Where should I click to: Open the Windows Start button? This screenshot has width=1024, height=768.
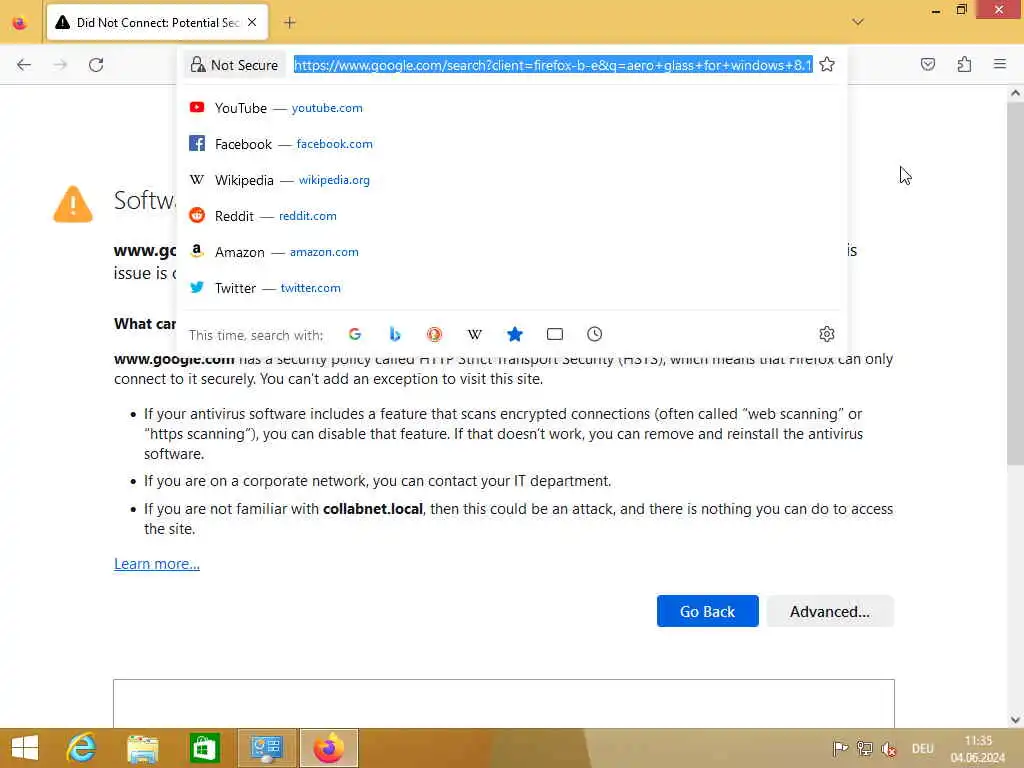click(x=25, y=748)
